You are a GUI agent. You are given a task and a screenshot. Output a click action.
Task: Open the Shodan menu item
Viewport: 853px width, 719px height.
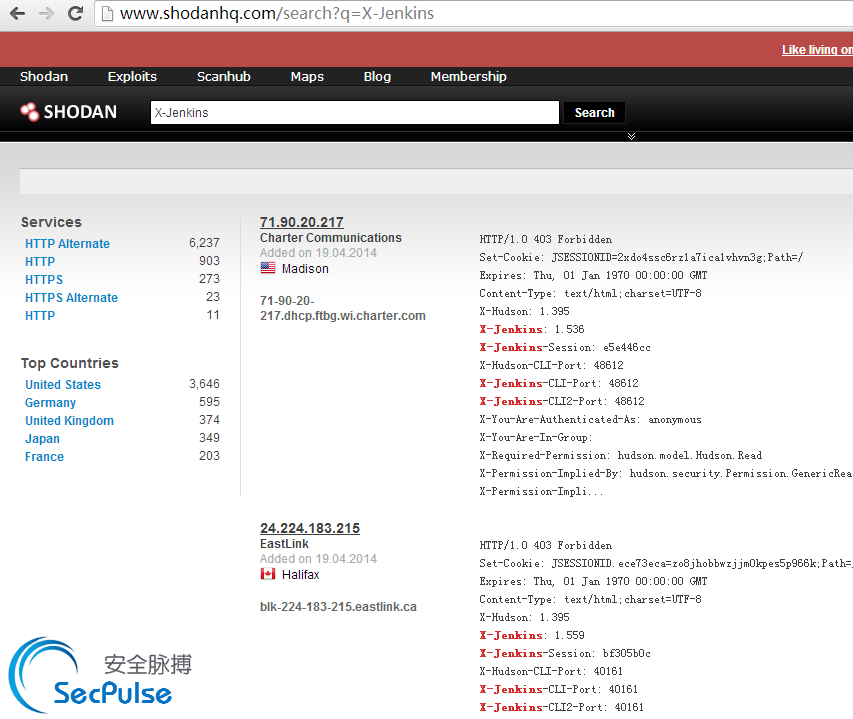click(44, 77)
